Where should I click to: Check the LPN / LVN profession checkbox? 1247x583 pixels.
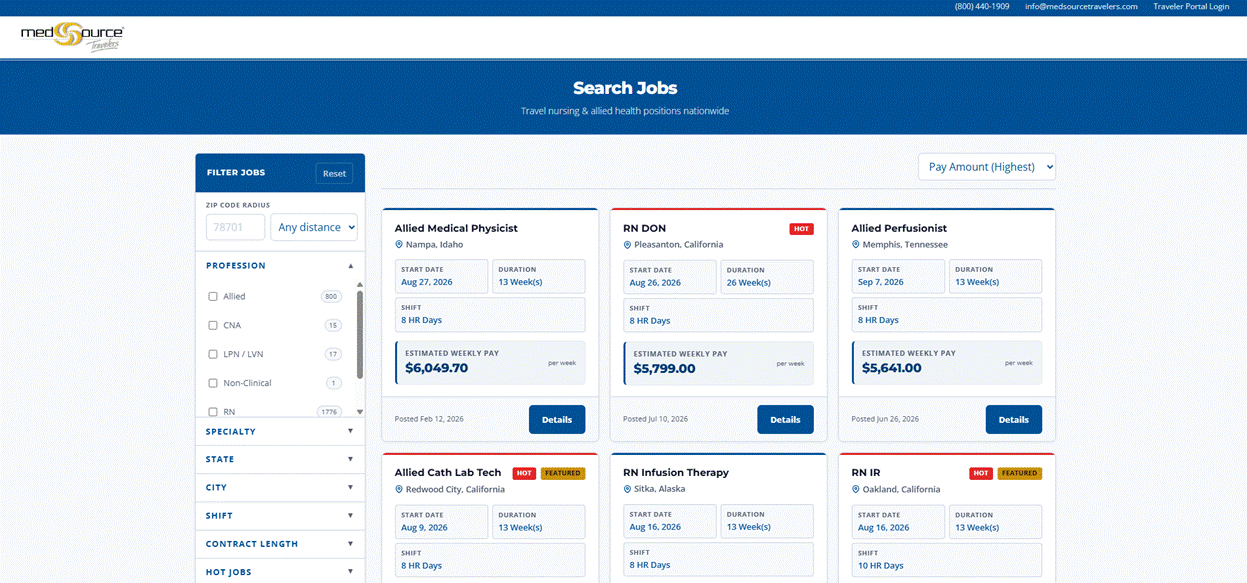coord(213,354)
